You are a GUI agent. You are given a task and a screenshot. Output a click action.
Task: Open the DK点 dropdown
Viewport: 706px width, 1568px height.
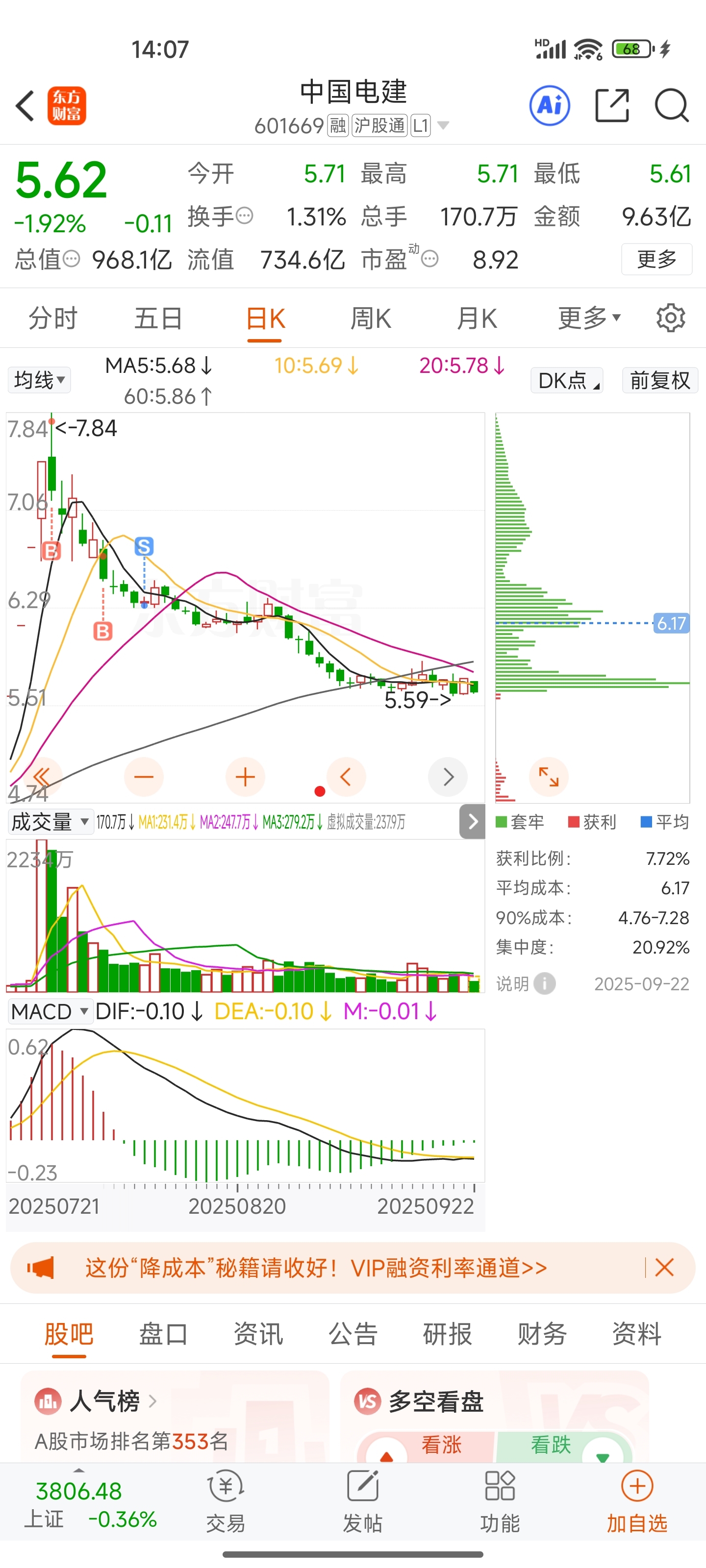tap(566, 380)
